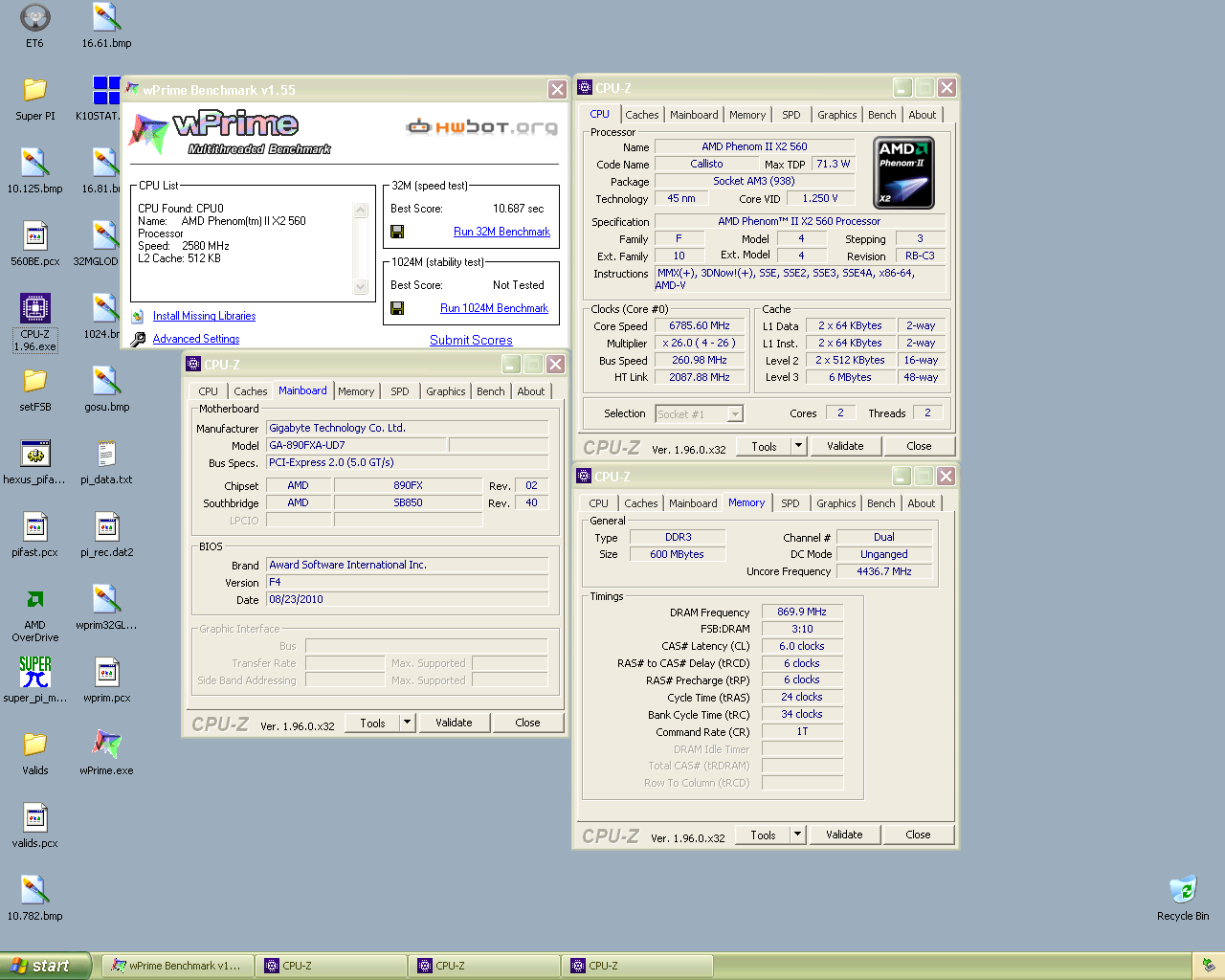1225x980 pixels.
Task: Click the Start button on the taskbar
Action: 45,966
